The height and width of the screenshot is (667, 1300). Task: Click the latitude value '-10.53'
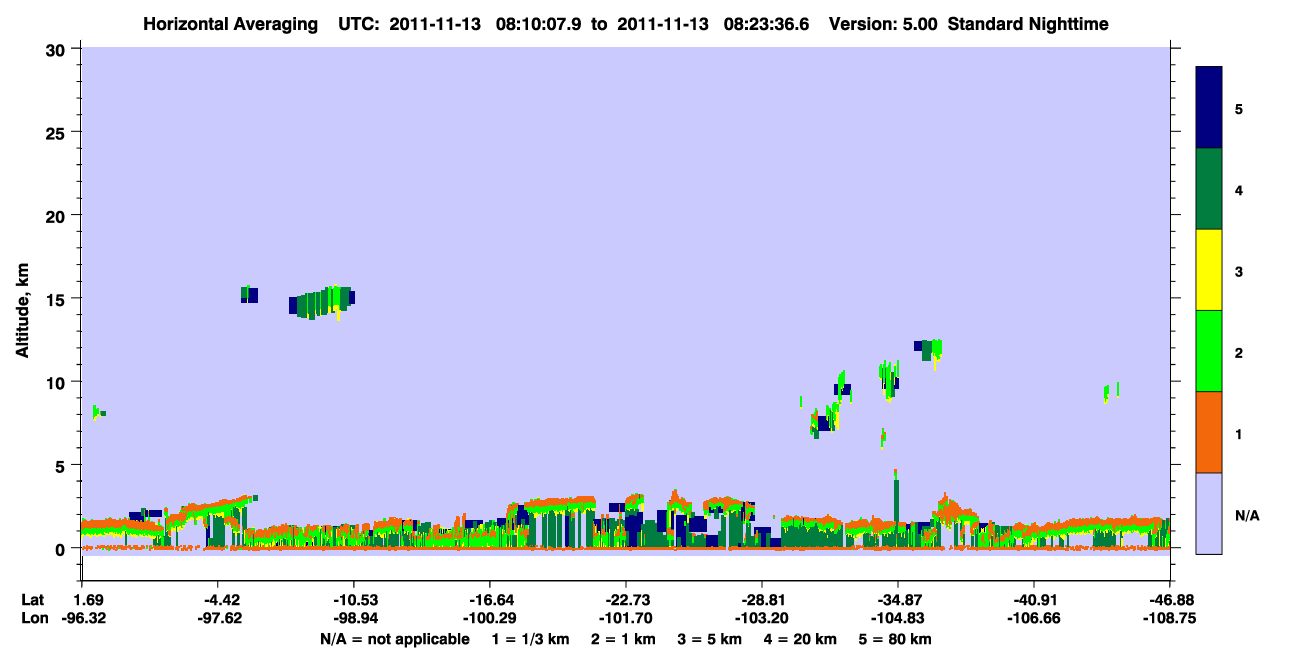pos(354,600)
